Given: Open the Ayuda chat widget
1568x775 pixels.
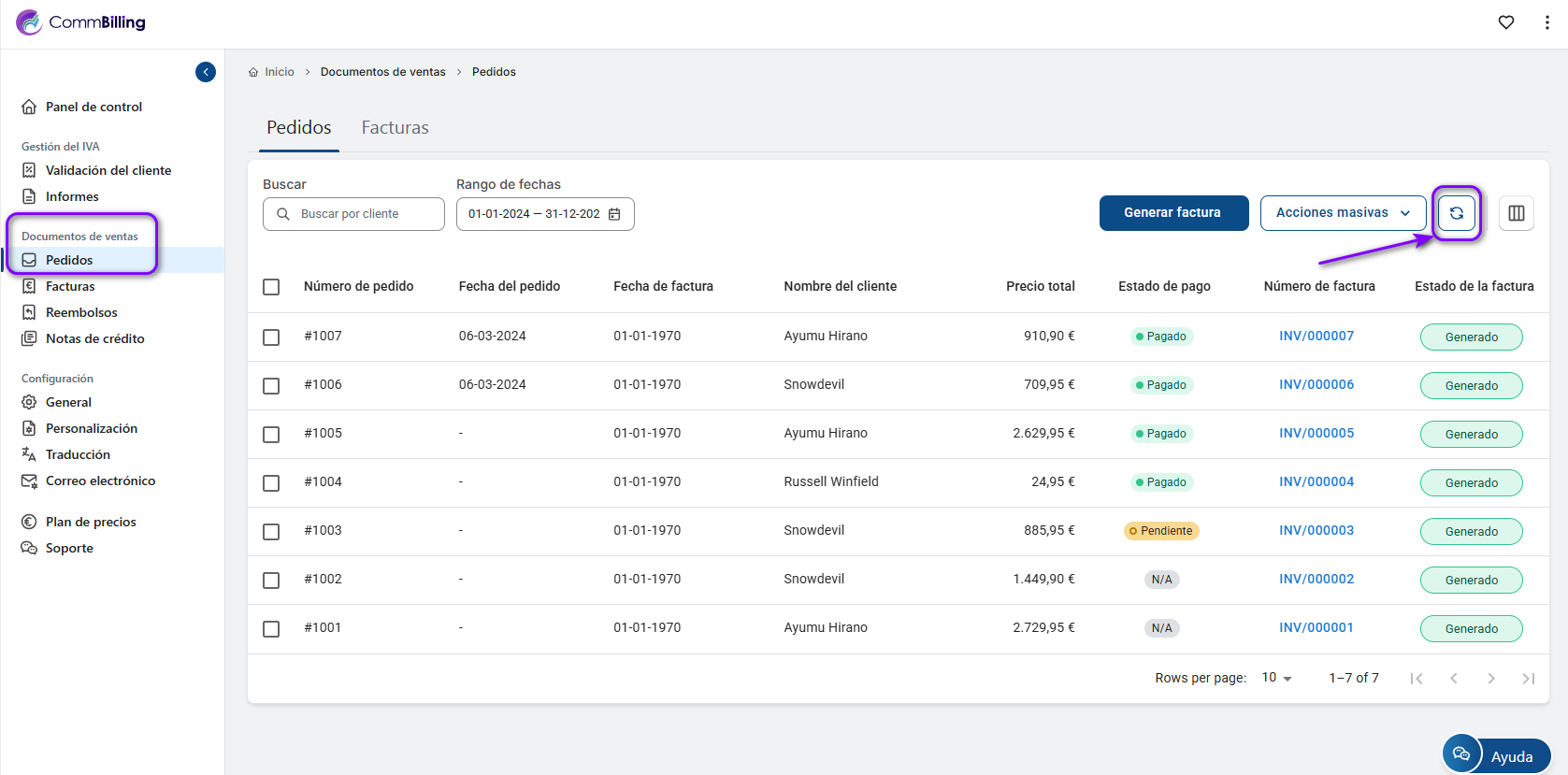Looking at the screenshot, I should coord(1496,755).
